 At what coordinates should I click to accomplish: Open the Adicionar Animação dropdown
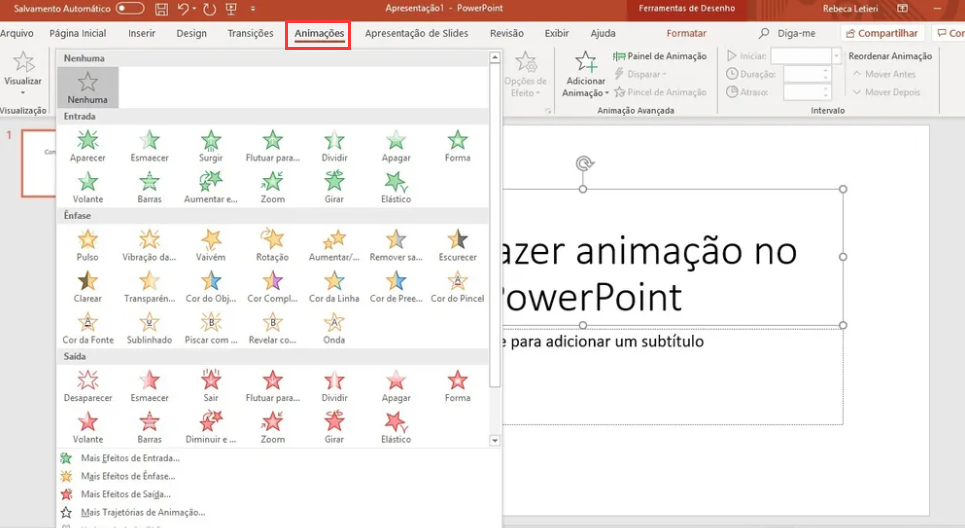585,75
